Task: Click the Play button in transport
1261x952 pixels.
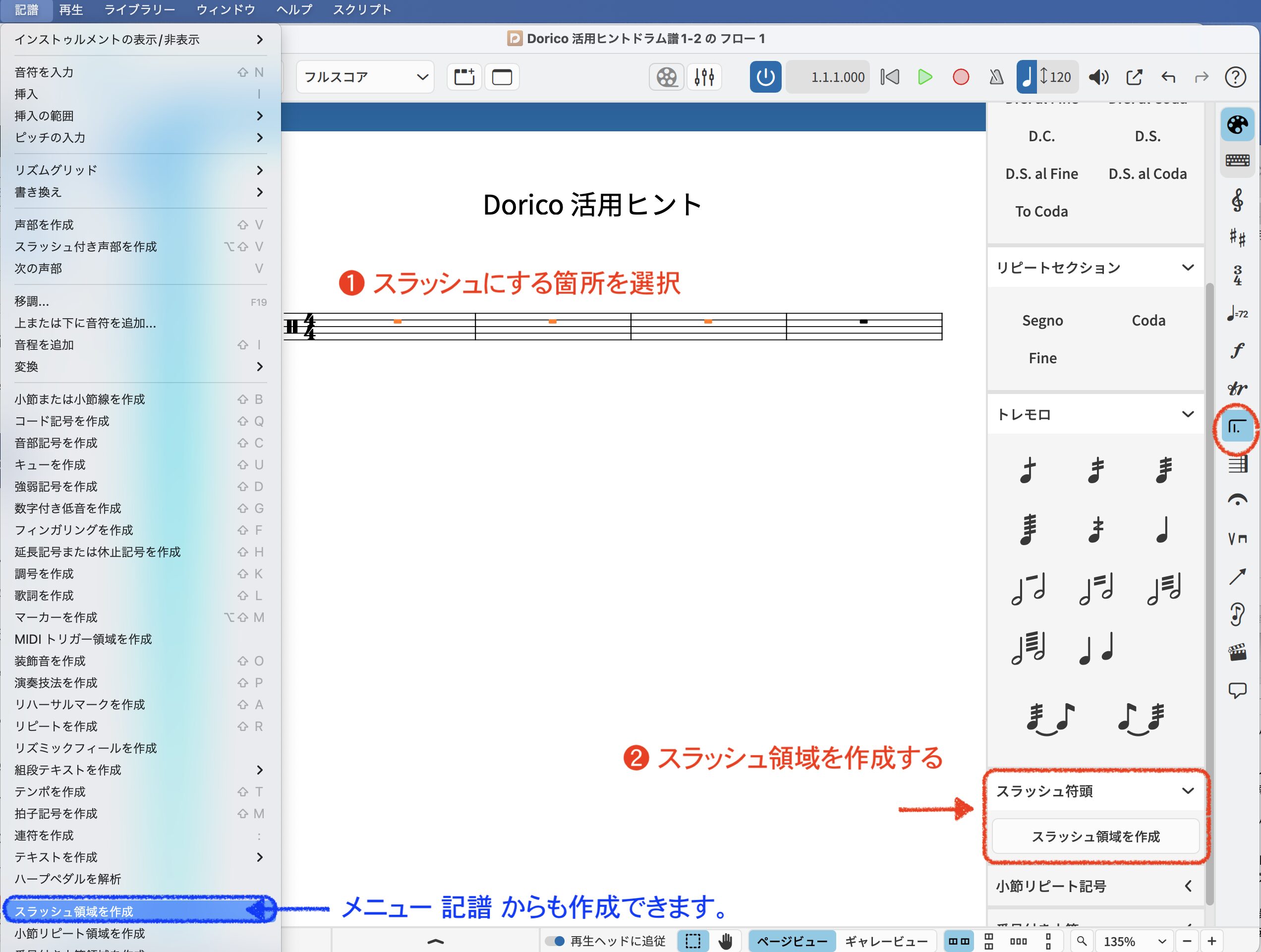Action: click(924, 77)
